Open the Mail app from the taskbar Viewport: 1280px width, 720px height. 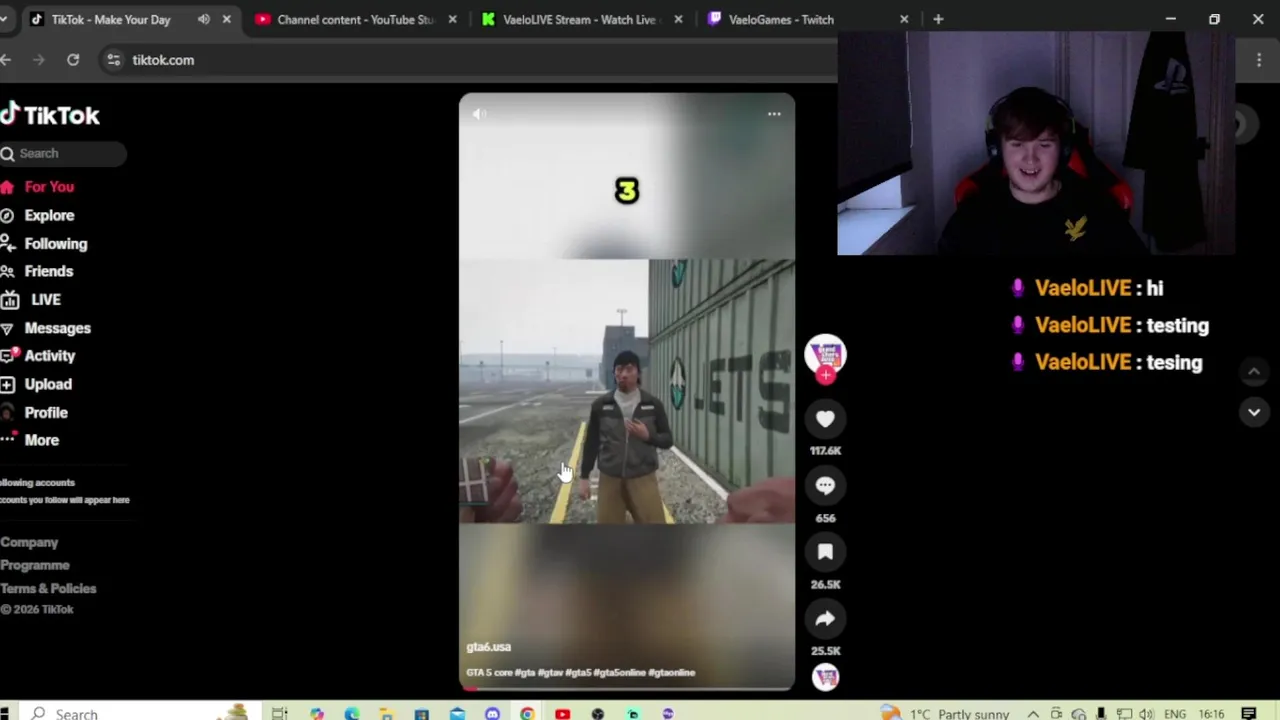(457, 713)
